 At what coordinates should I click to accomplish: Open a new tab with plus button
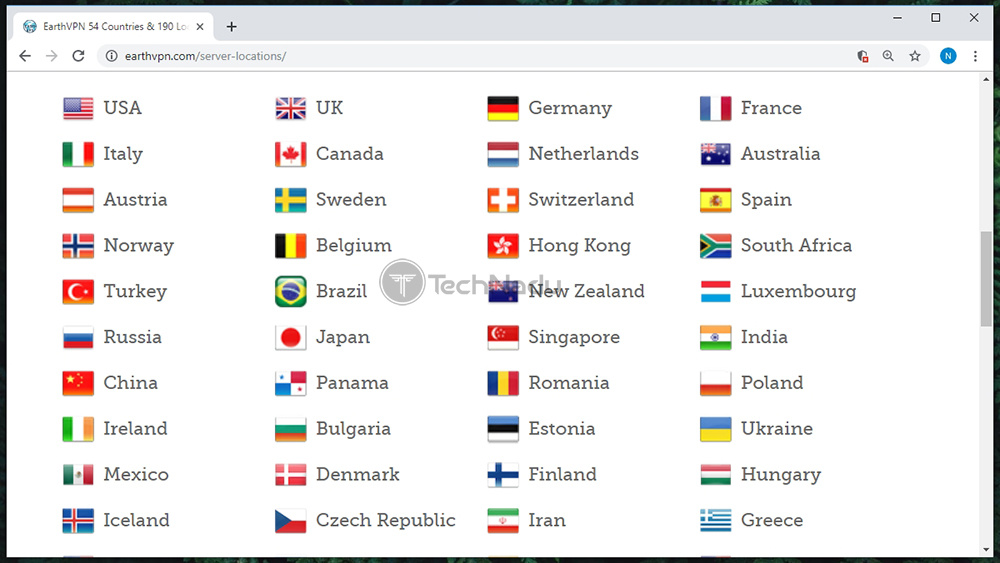pos(232,27)
